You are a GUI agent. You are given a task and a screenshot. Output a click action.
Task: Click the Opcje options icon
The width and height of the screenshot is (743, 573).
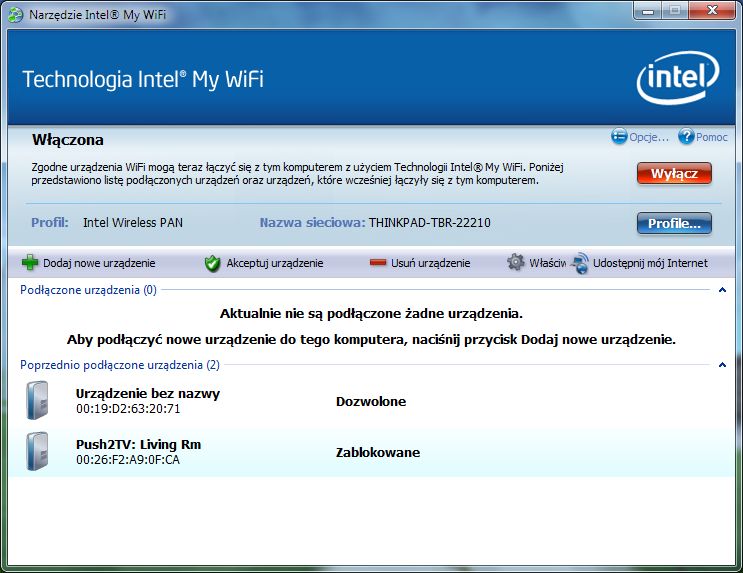click(619, 136)
